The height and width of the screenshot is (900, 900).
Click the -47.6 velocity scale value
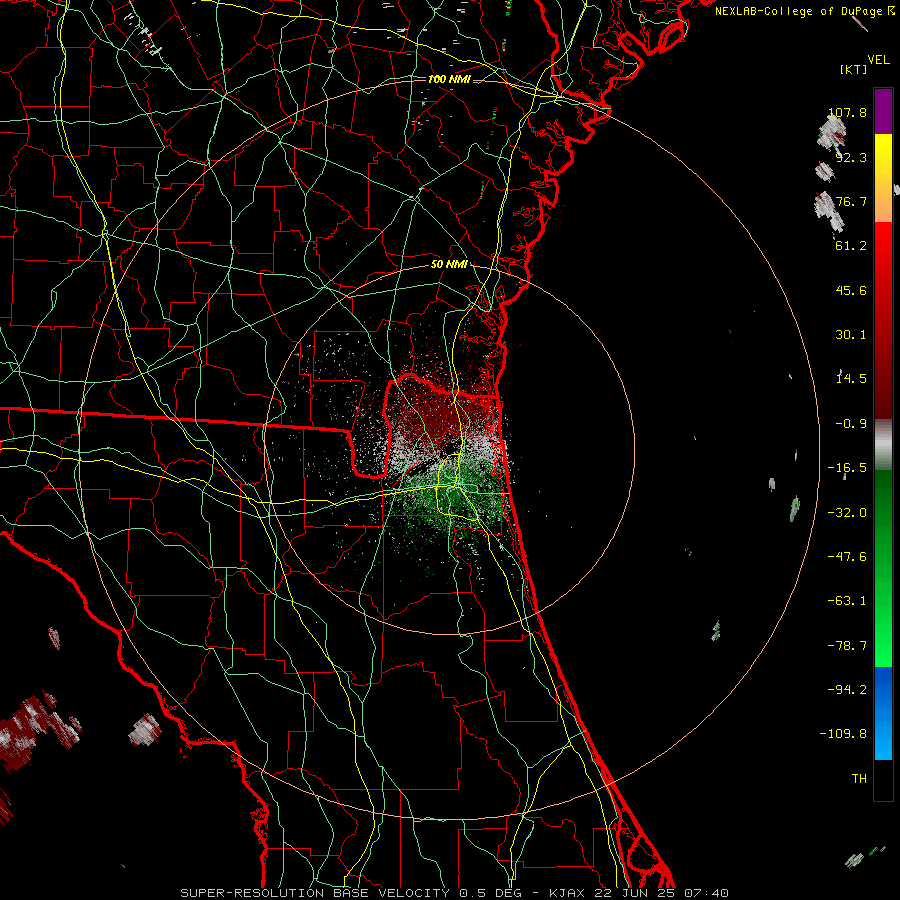click(x=847, y=557)
